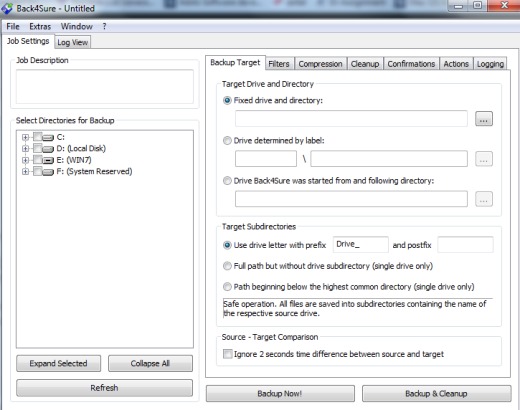
Task: Open the Cleanup tab
Action: (365, 64)
